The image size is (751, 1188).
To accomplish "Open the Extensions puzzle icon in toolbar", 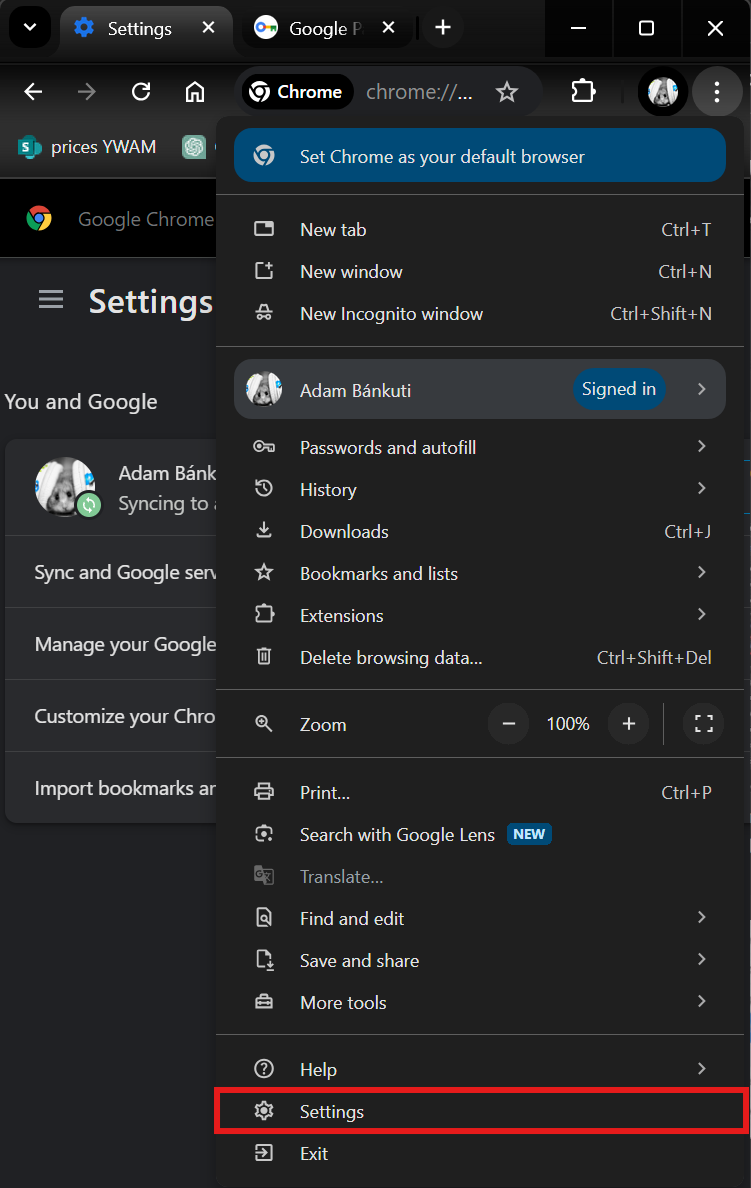I will [583, 92].
